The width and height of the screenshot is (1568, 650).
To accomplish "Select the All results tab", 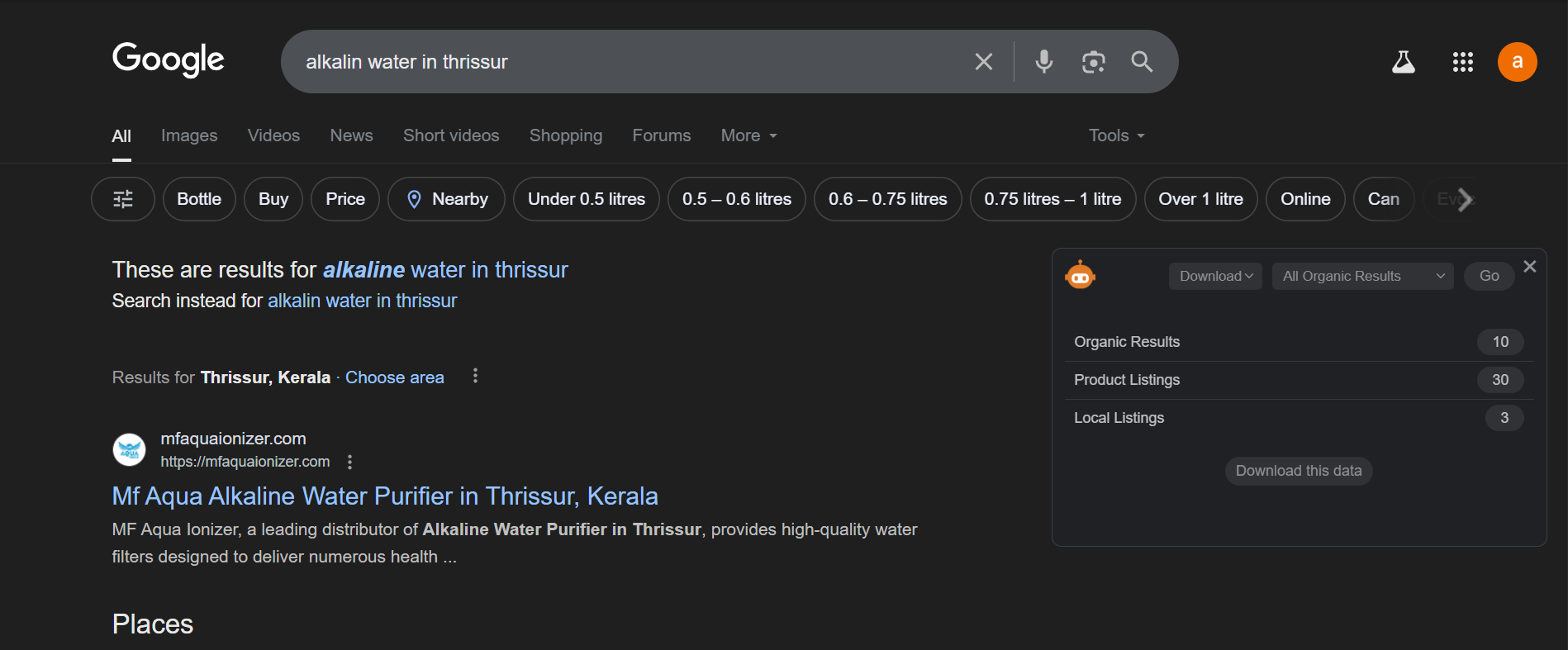I will (x=121, y=136).
